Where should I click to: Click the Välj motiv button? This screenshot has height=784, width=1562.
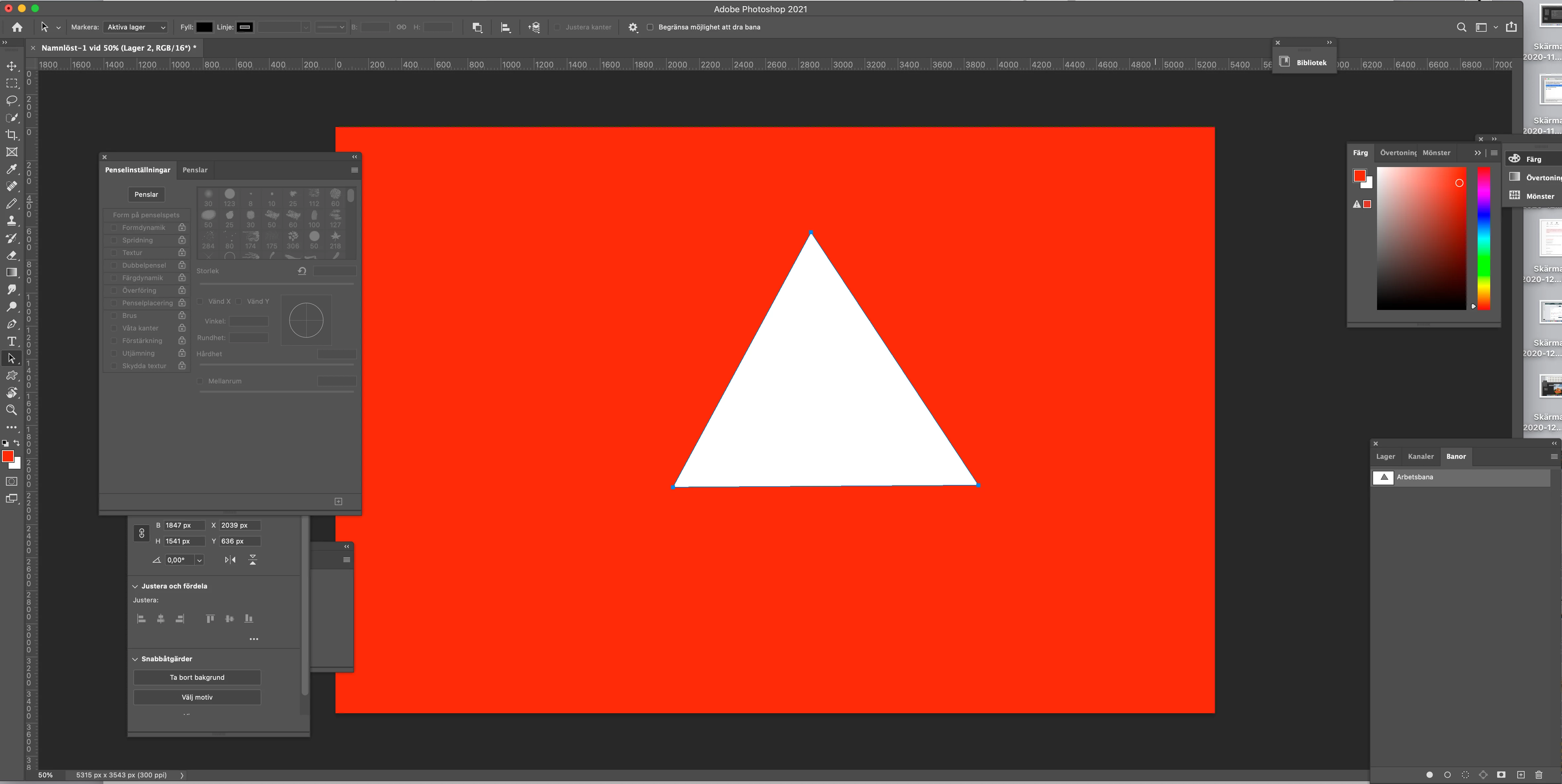pyautogui.click(x=197, y=697)
